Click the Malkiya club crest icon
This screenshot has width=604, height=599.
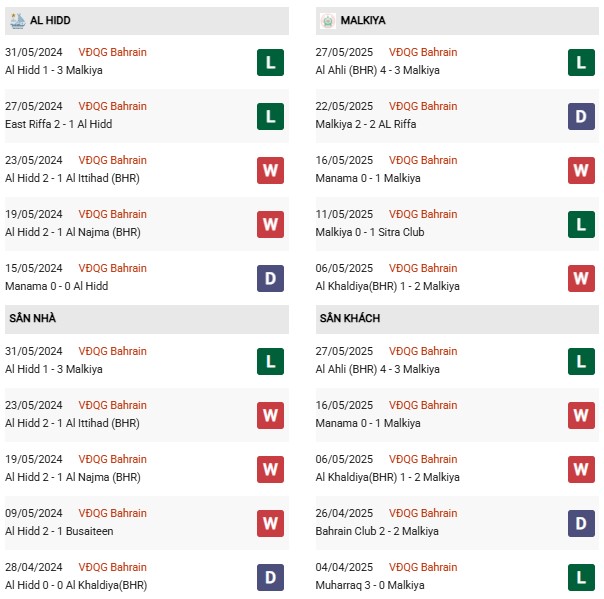(x=327, y=21)
